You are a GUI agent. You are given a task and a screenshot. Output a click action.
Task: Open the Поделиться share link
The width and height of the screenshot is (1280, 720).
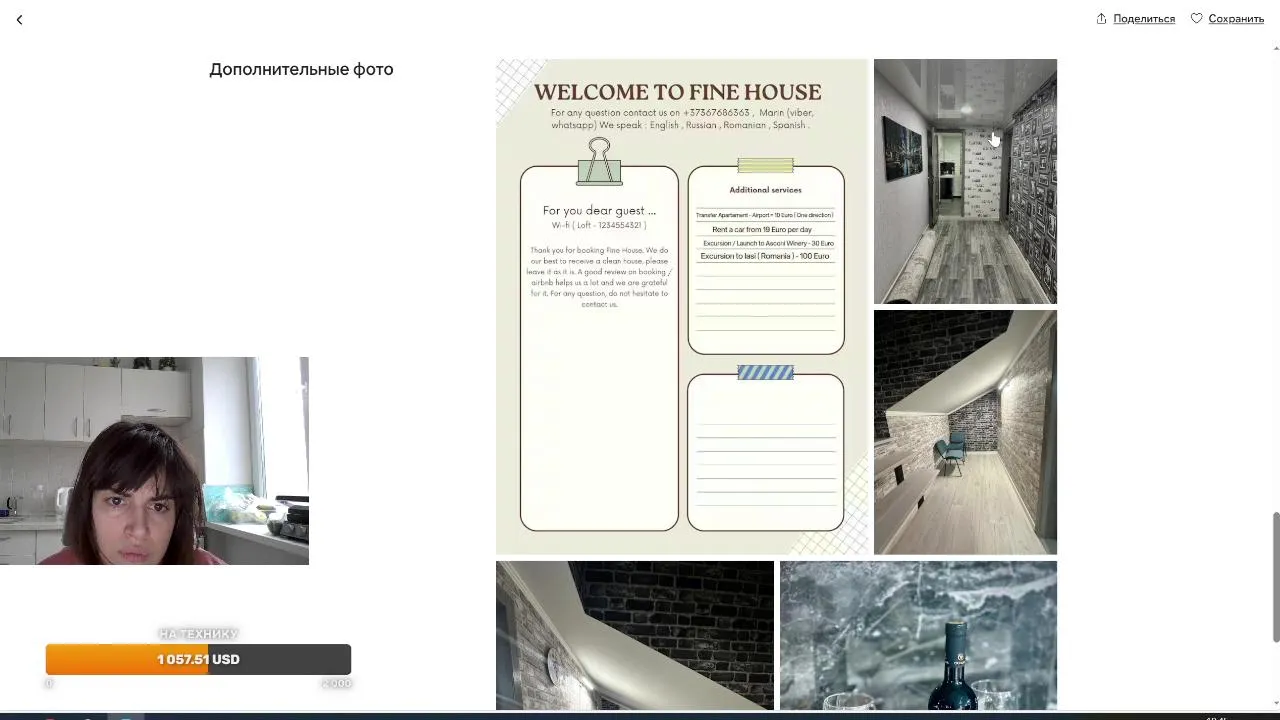coord(1144,19)
